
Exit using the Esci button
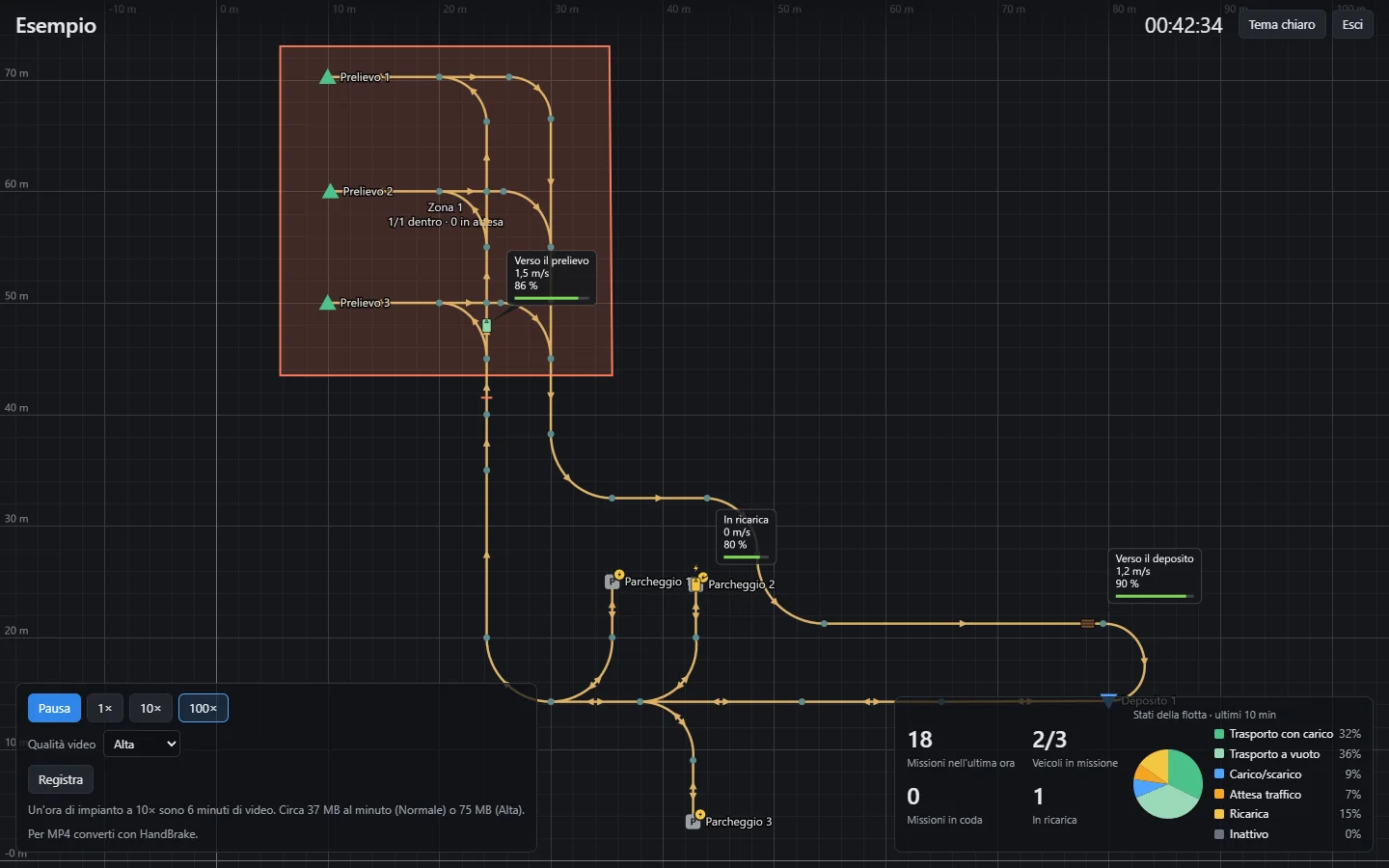1352,24
